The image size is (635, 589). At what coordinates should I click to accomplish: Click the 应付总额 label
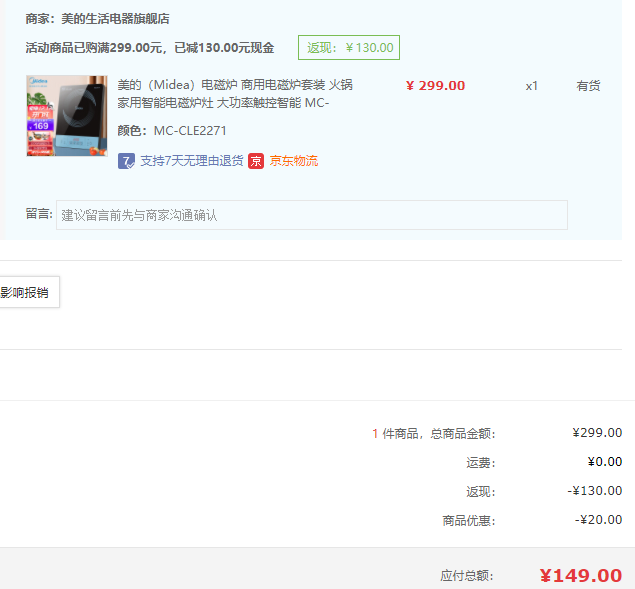pyautogui.click(x=467, y=576)
